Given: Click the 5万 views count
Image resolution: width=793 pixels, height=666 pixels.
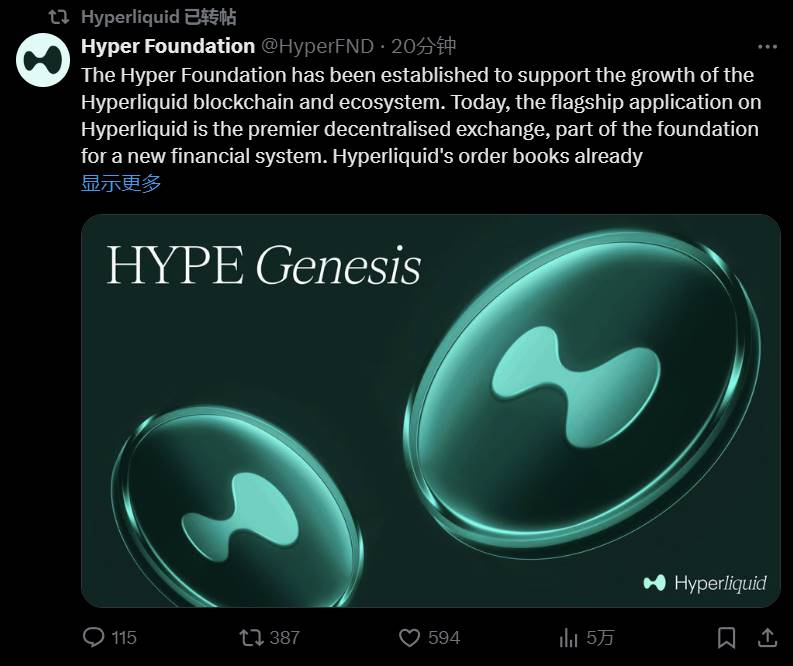Looking at the screenshot, I should pyautogui.click(x=601, y=637).
